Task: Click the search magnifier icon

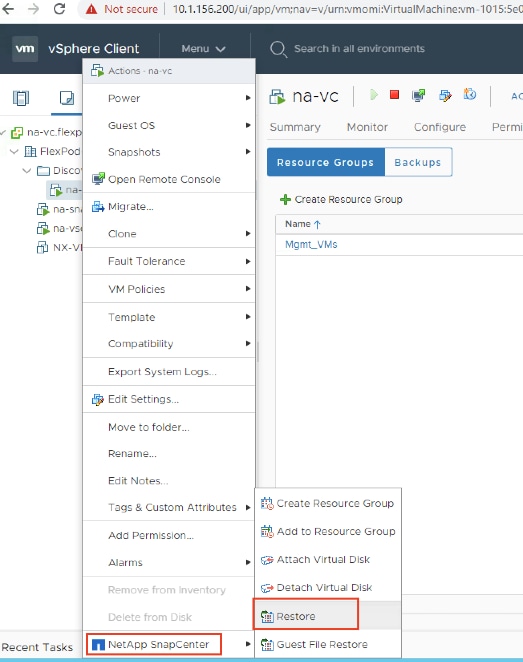Action: [x=278, y=49]
